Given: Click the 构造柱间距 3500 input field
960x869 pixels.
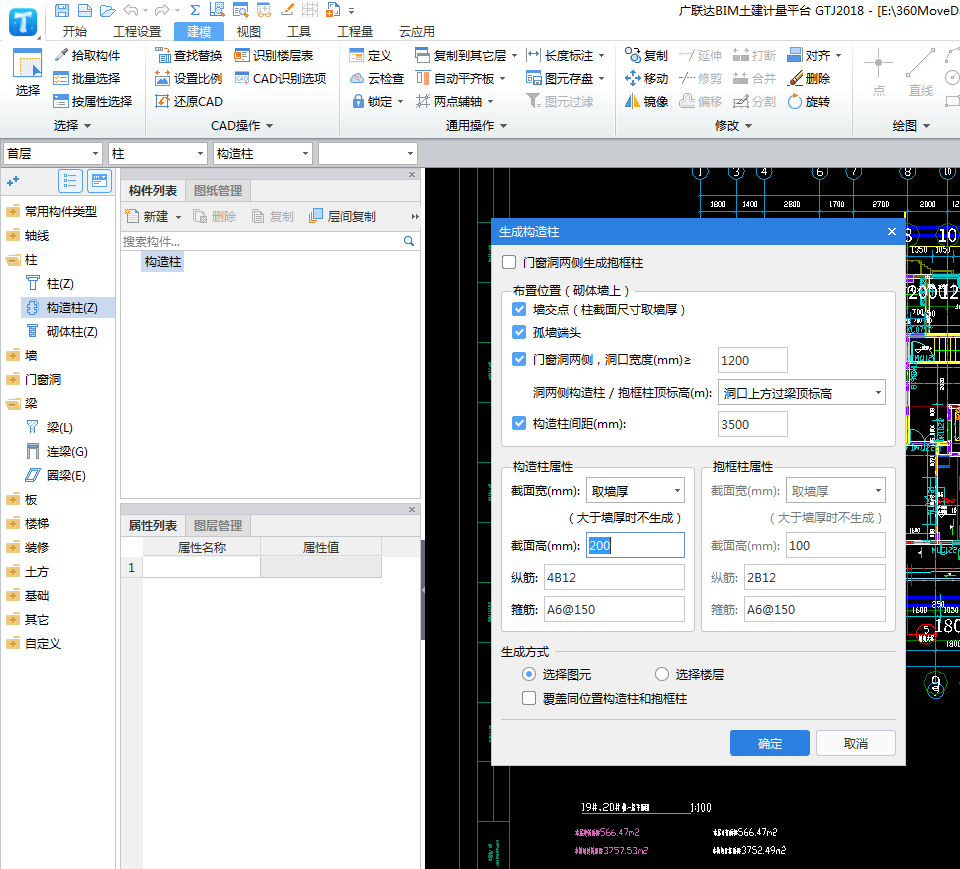Looking at the screenshot, I should tap(752, 424).
